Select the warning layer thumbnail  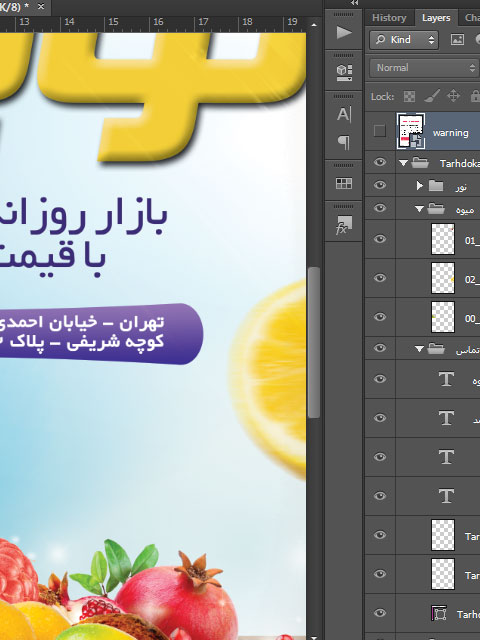pyautogui.click(x=411, y=131)
